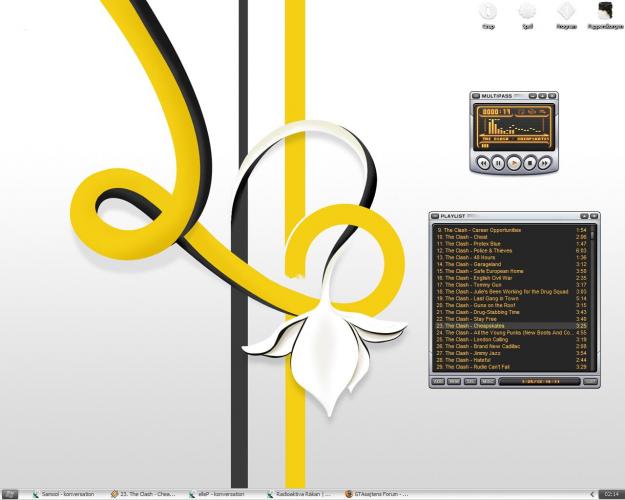The height and width of the screenshot is (500, 625).
Task: Select track 9 The Clash - Career Opportunities
Action: click(512, 230)
